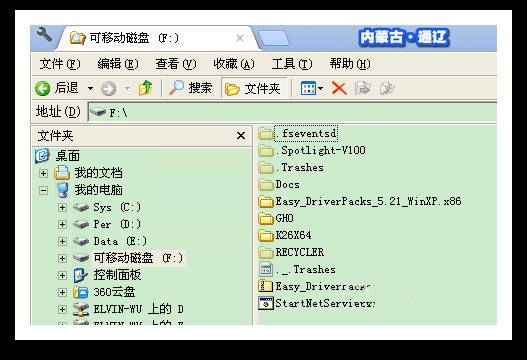Viewport: 527px width, 360px height.
Task: Open the Search magnifier tool
Action: click(x=176, y=88)
